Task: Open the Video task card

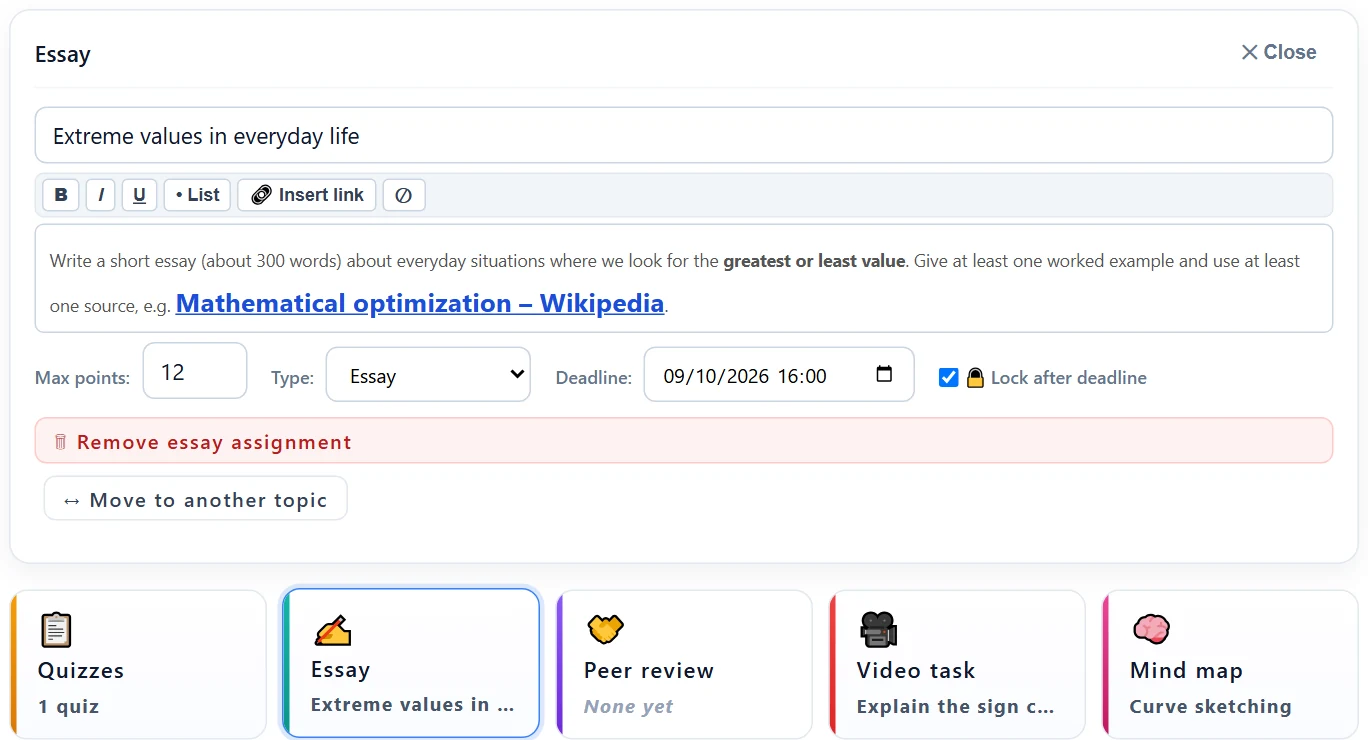Action: point(957,665)
